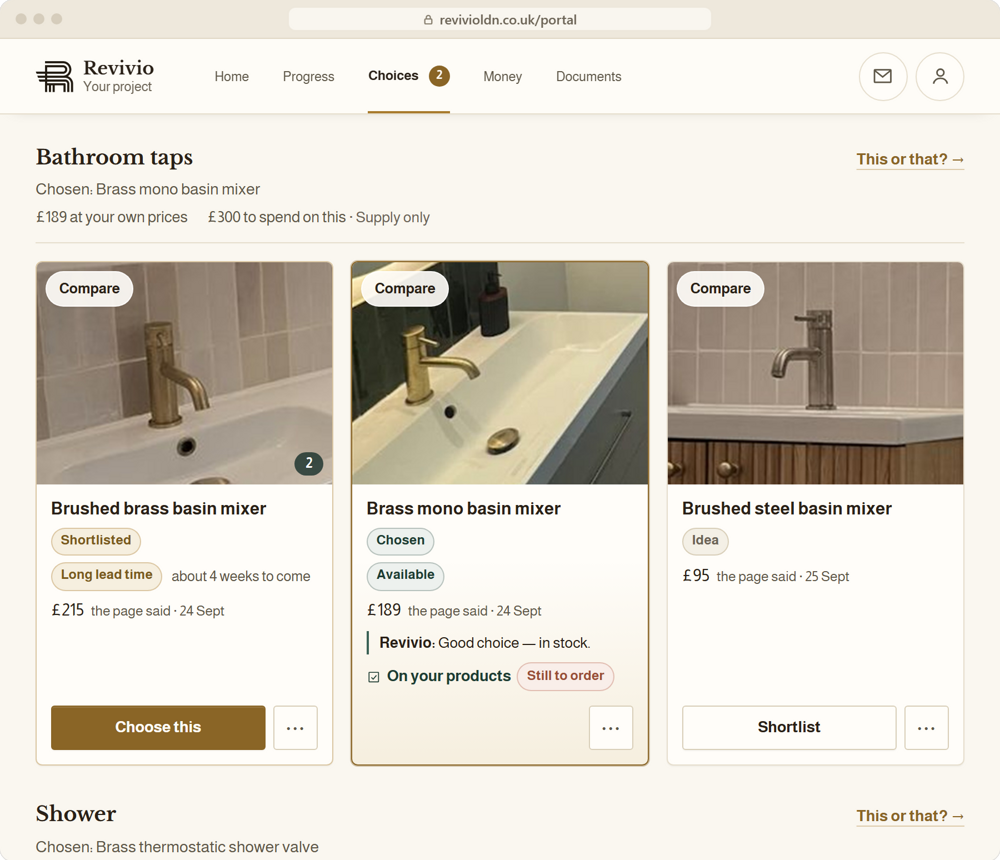Click the Revivio logo mark
1000x860 pixels.
pyautogui.click(x=55, y=77)
